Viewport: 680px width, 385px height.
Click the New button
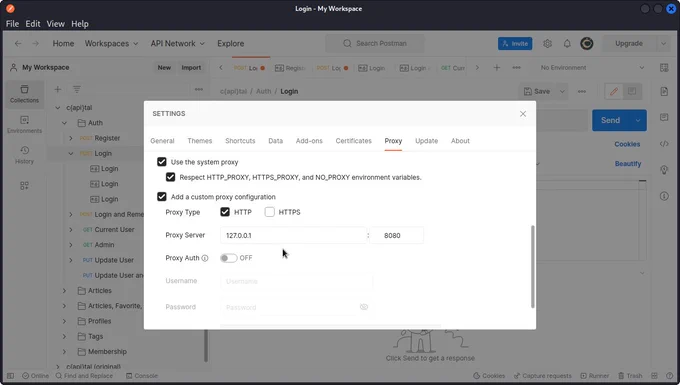164,68
